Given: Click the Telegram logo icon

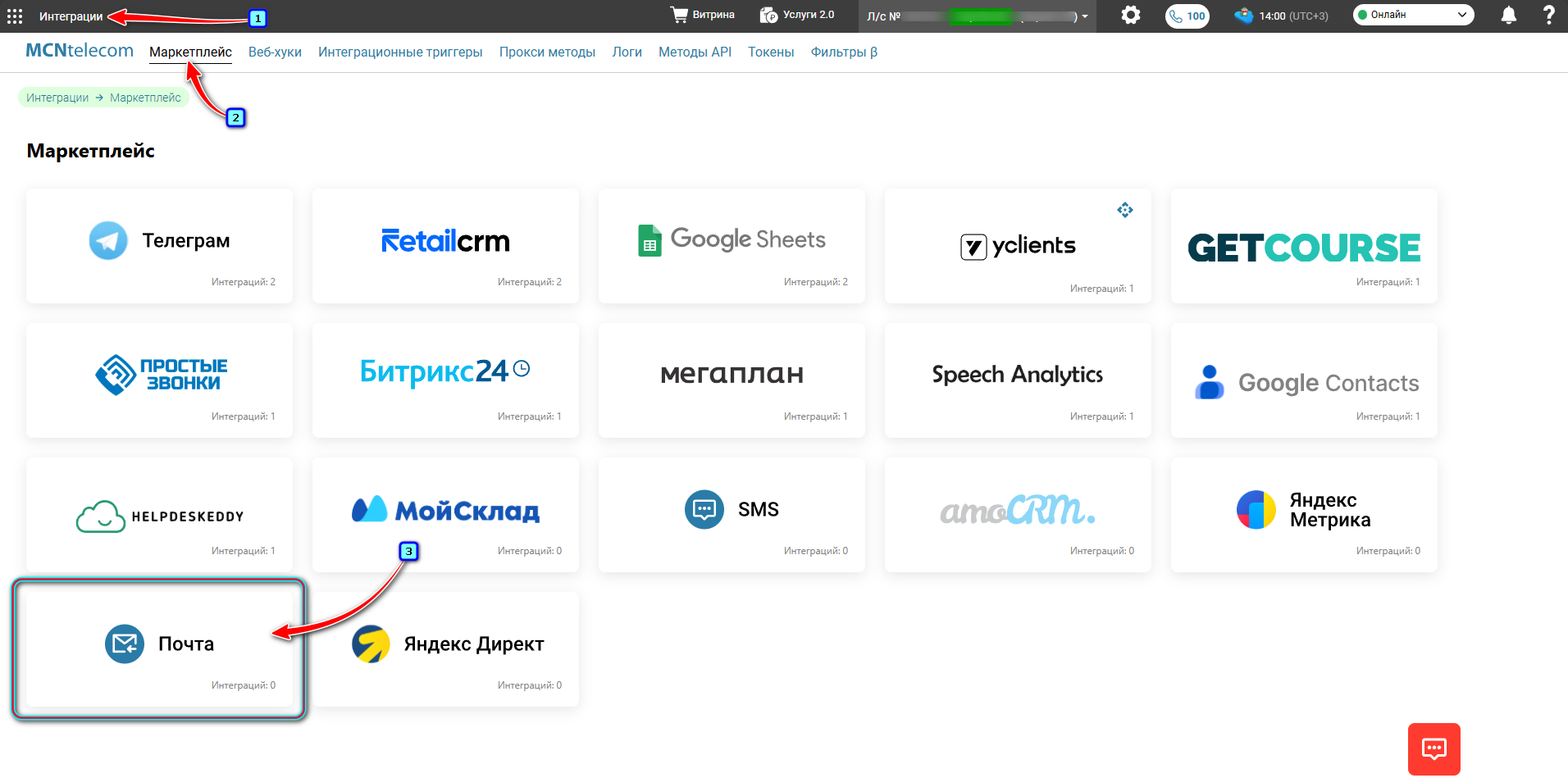Looking at the screenshot, I should coord(108,240).
